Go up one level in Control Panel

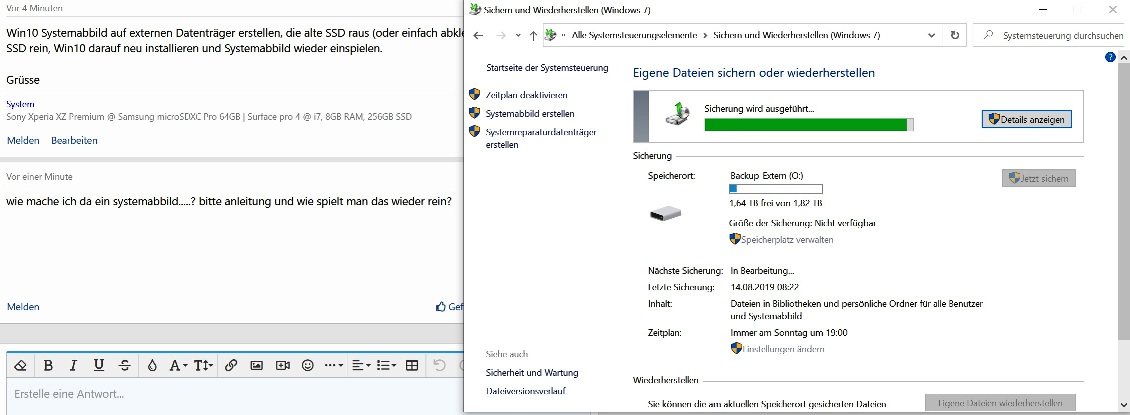point(533,35)
